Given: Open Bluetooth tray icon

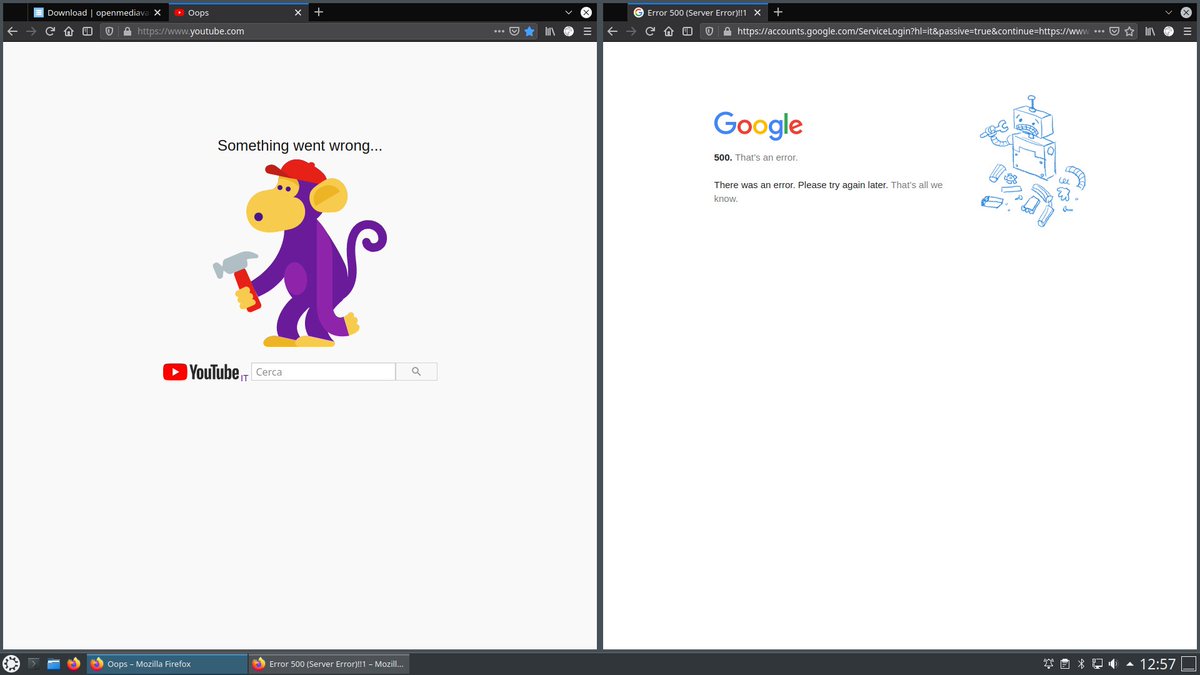Looking at the screenshot, I should [x=1081, y=663].
